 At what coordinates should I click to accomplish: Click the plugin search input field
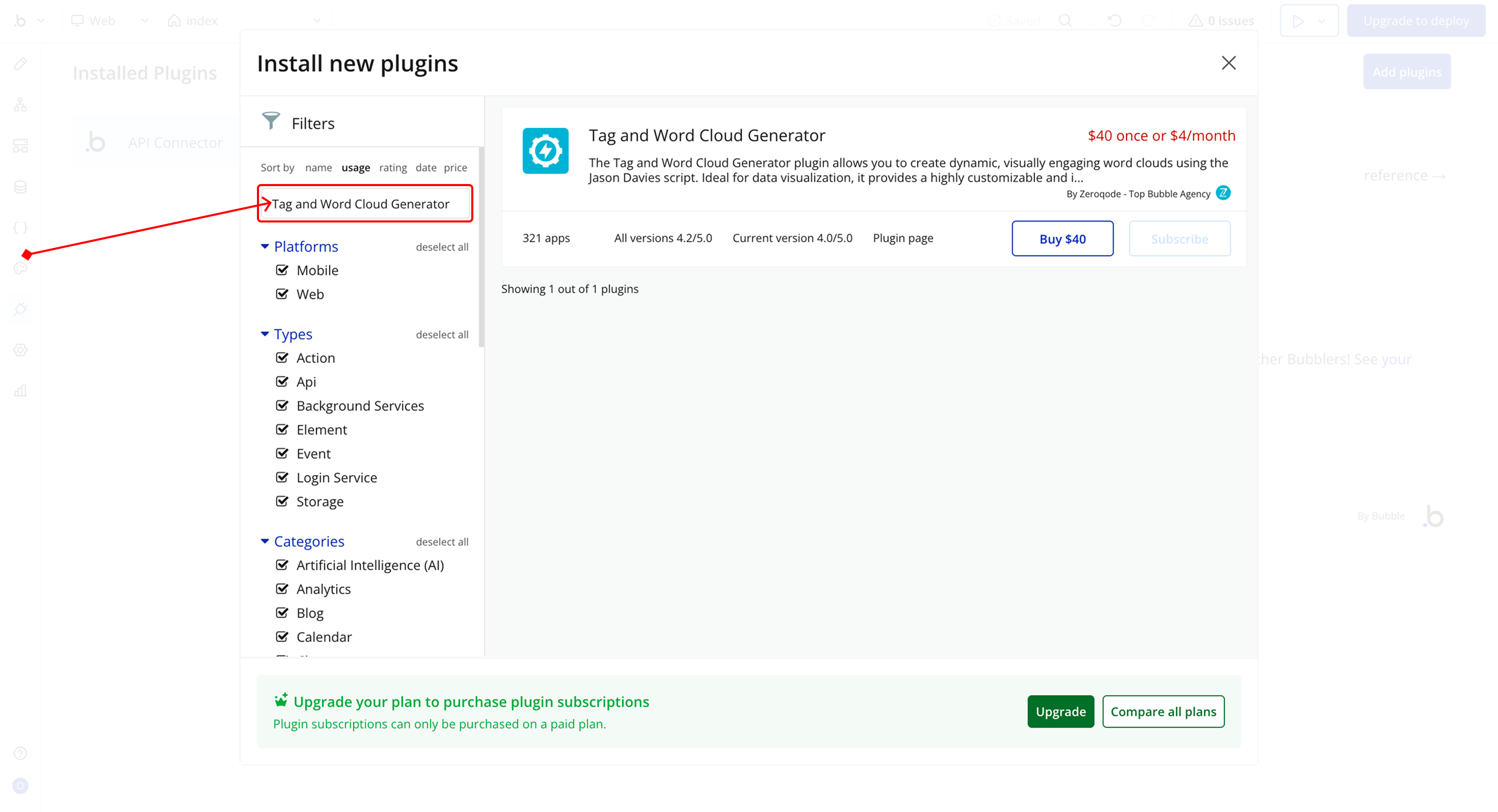365,203
